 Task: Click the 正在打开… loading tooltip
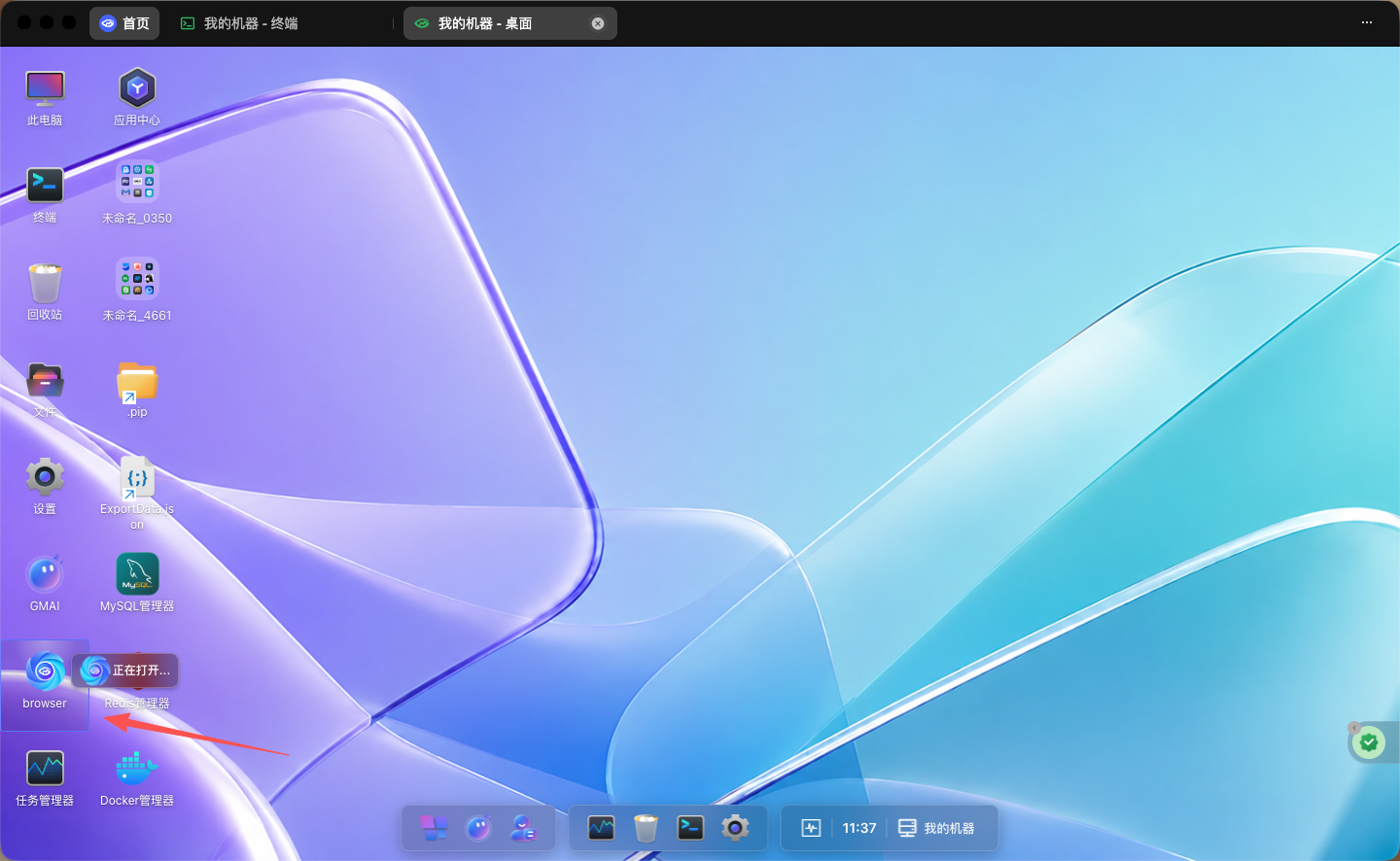124,671
